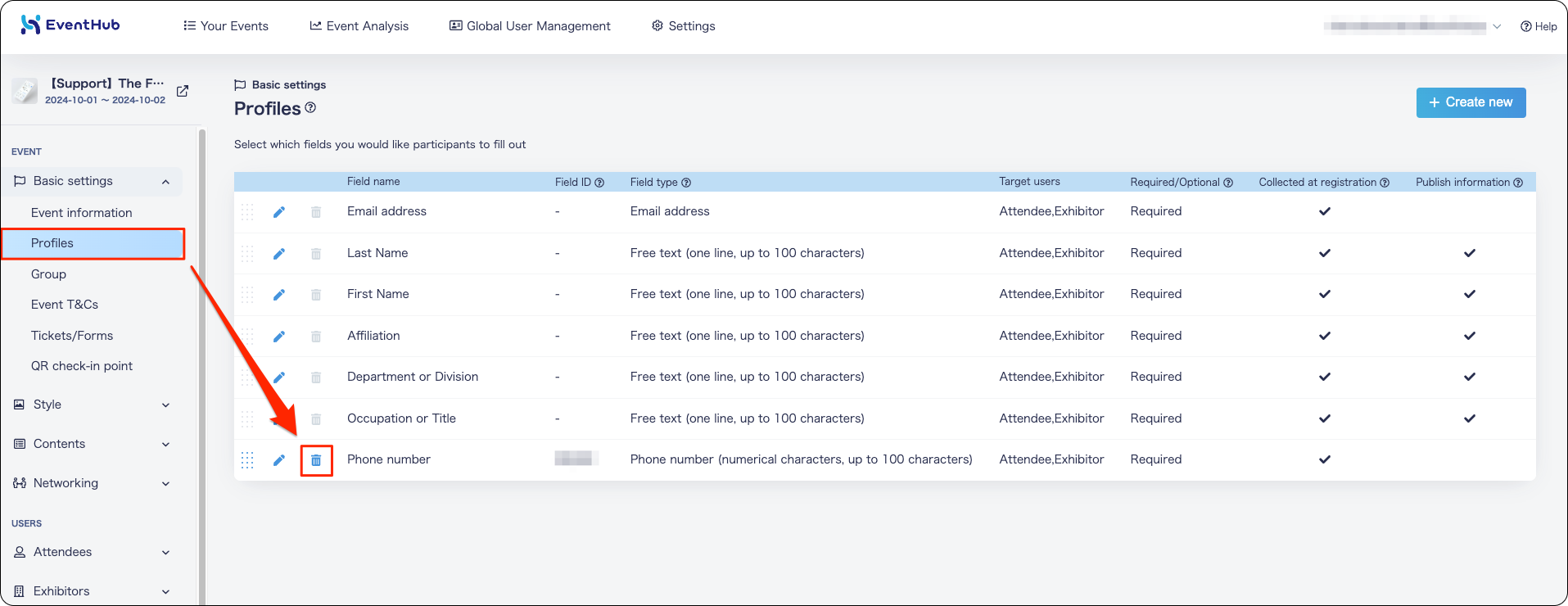Click trash icon for Department or Division

click(x=316, y=378)
